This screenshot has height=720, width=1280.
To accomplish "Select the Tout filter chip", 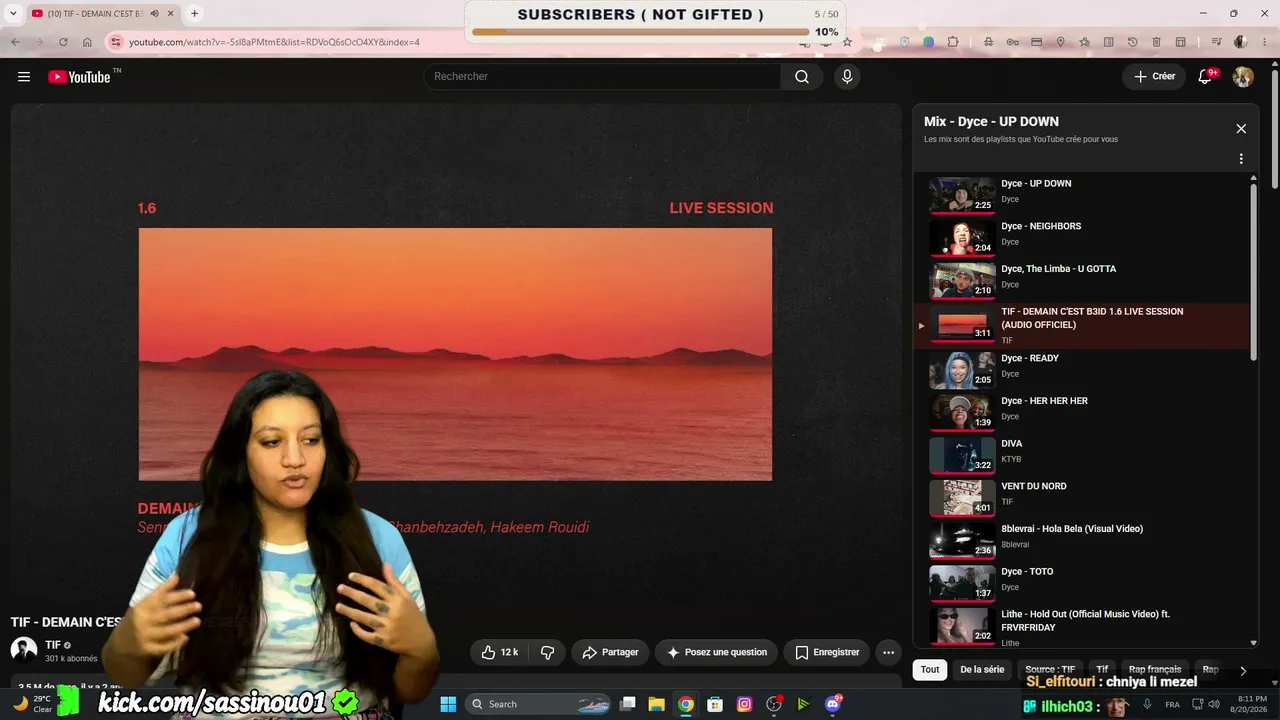I will coord(930,670).
